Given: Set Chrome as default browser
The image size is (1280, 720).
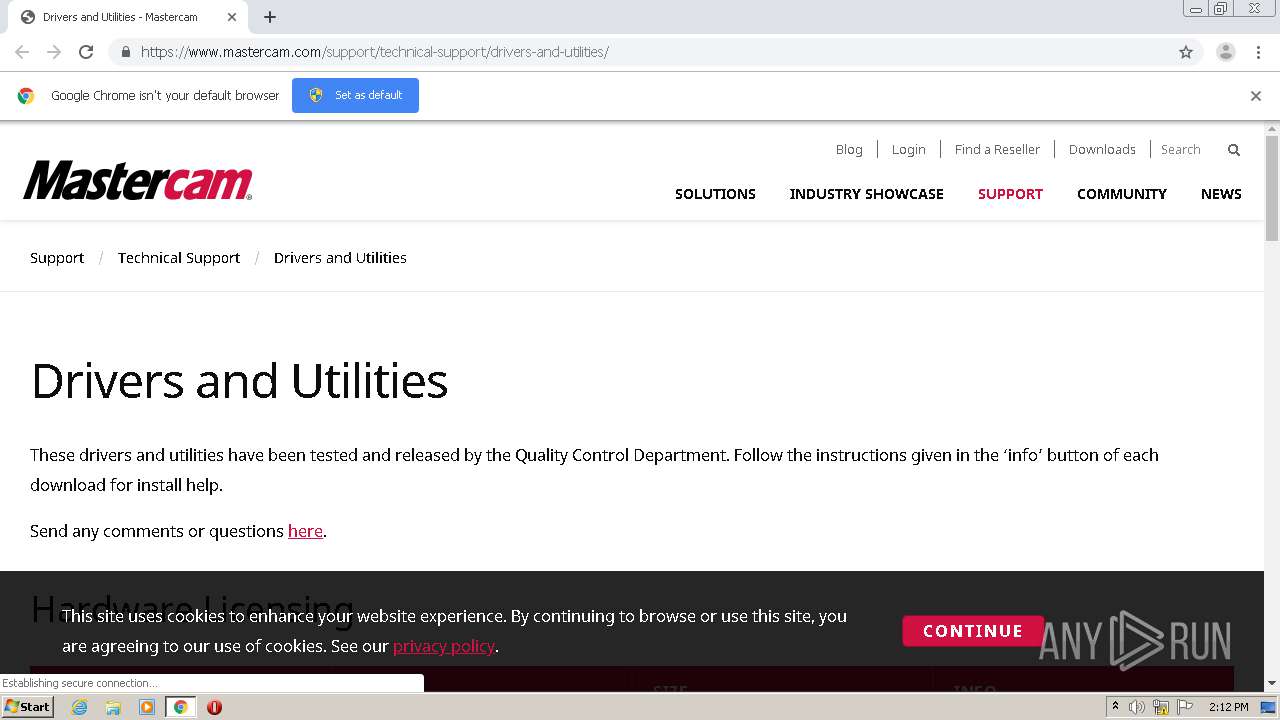Looking at the screenshot, I should click(x=355, y=95).
